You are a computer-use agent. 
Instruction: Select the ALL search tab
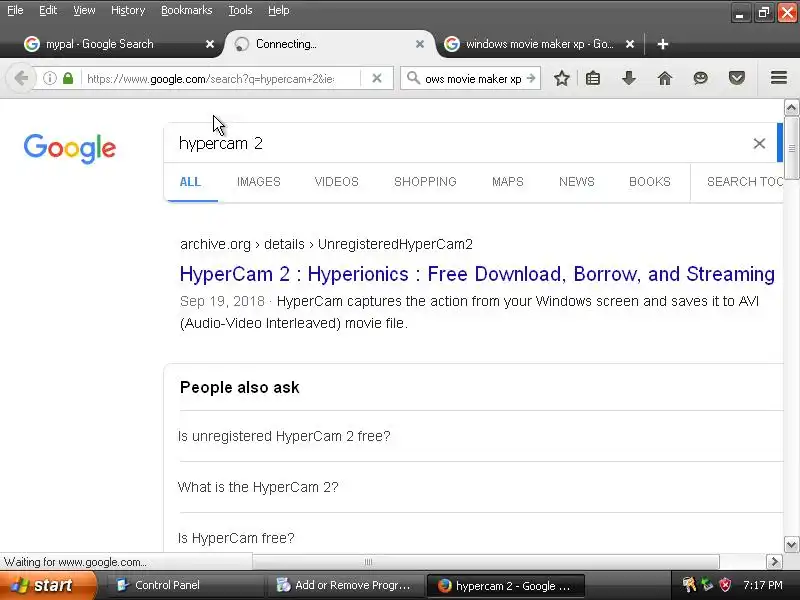tap(190, 182)
